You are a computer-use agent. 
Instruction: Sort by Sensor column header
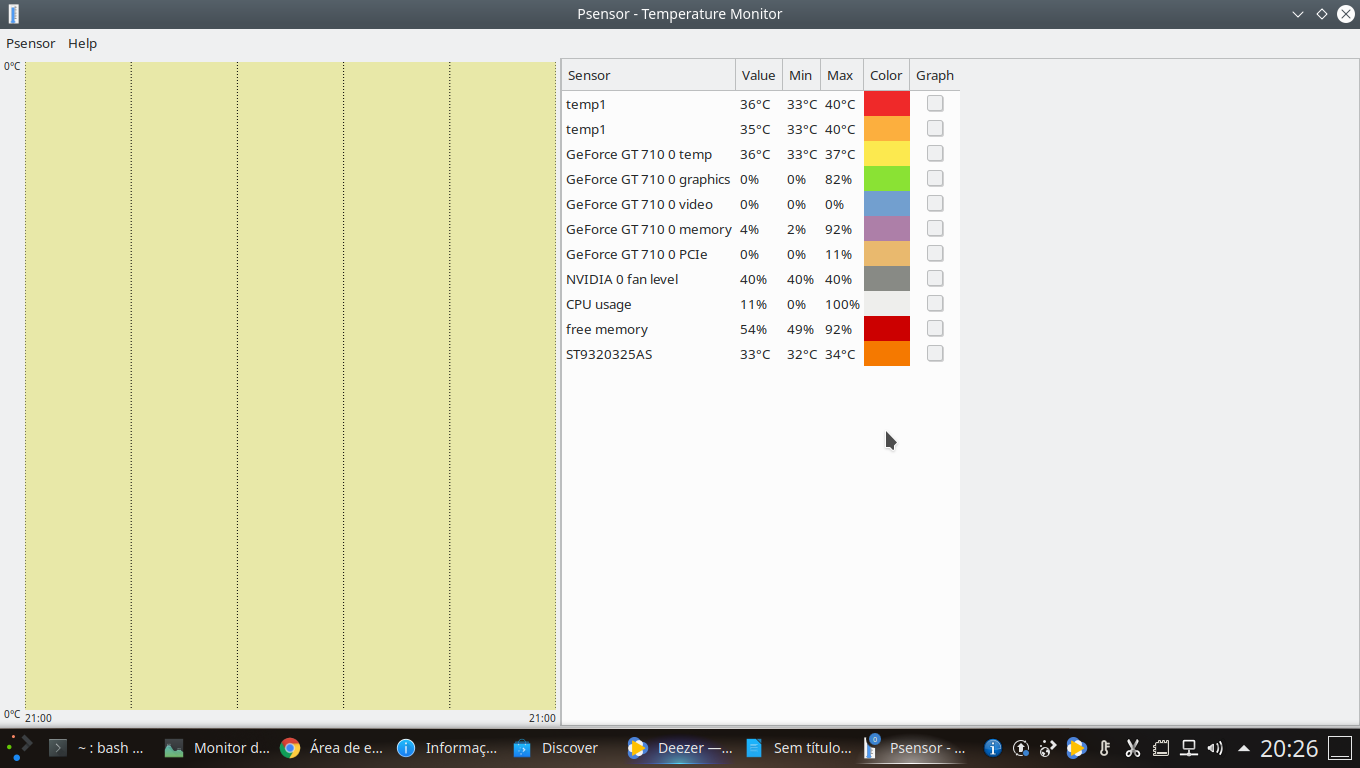(648, 75)
